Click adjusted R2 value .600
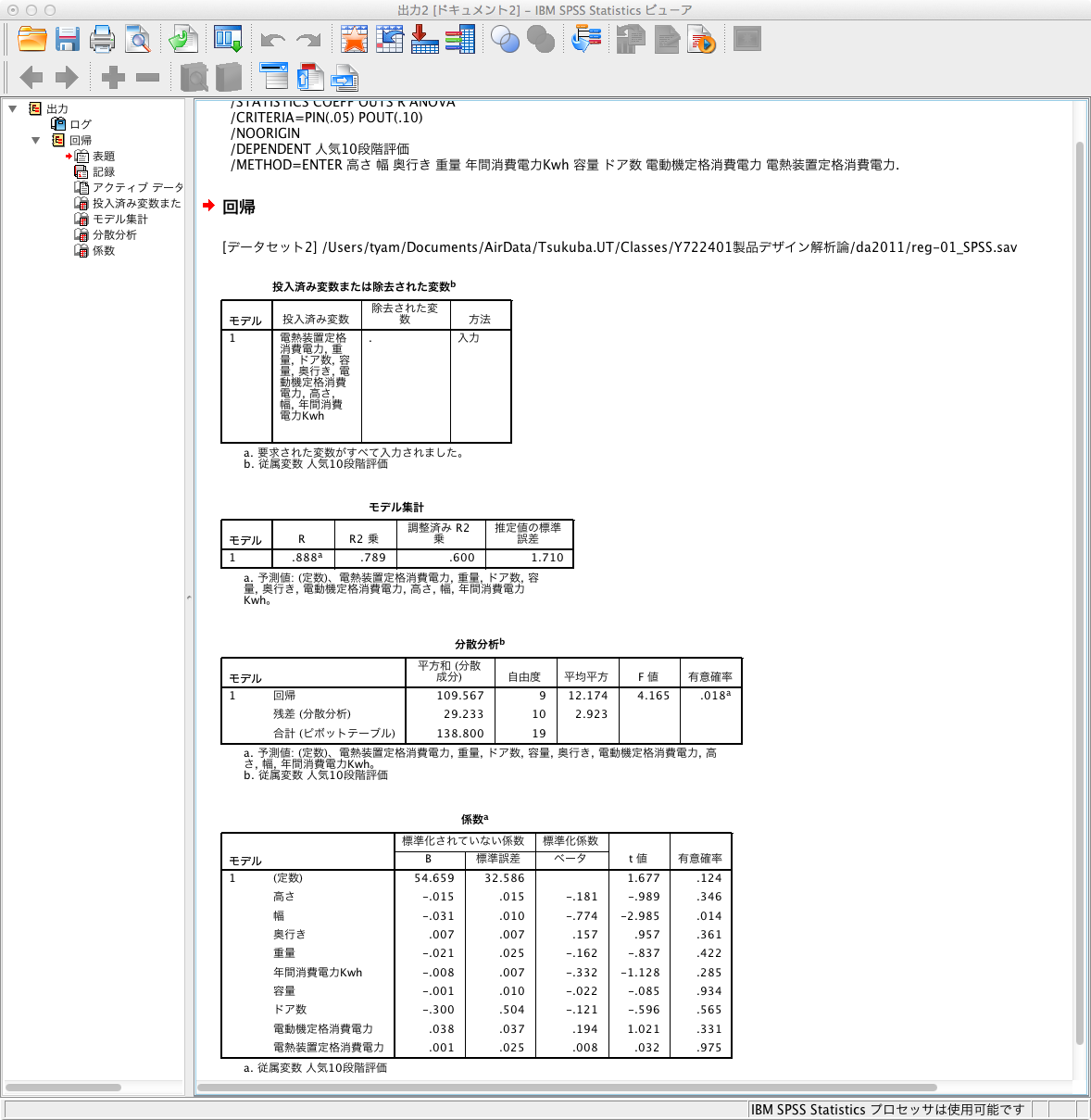1091x1120 pixels. [462, 558]
